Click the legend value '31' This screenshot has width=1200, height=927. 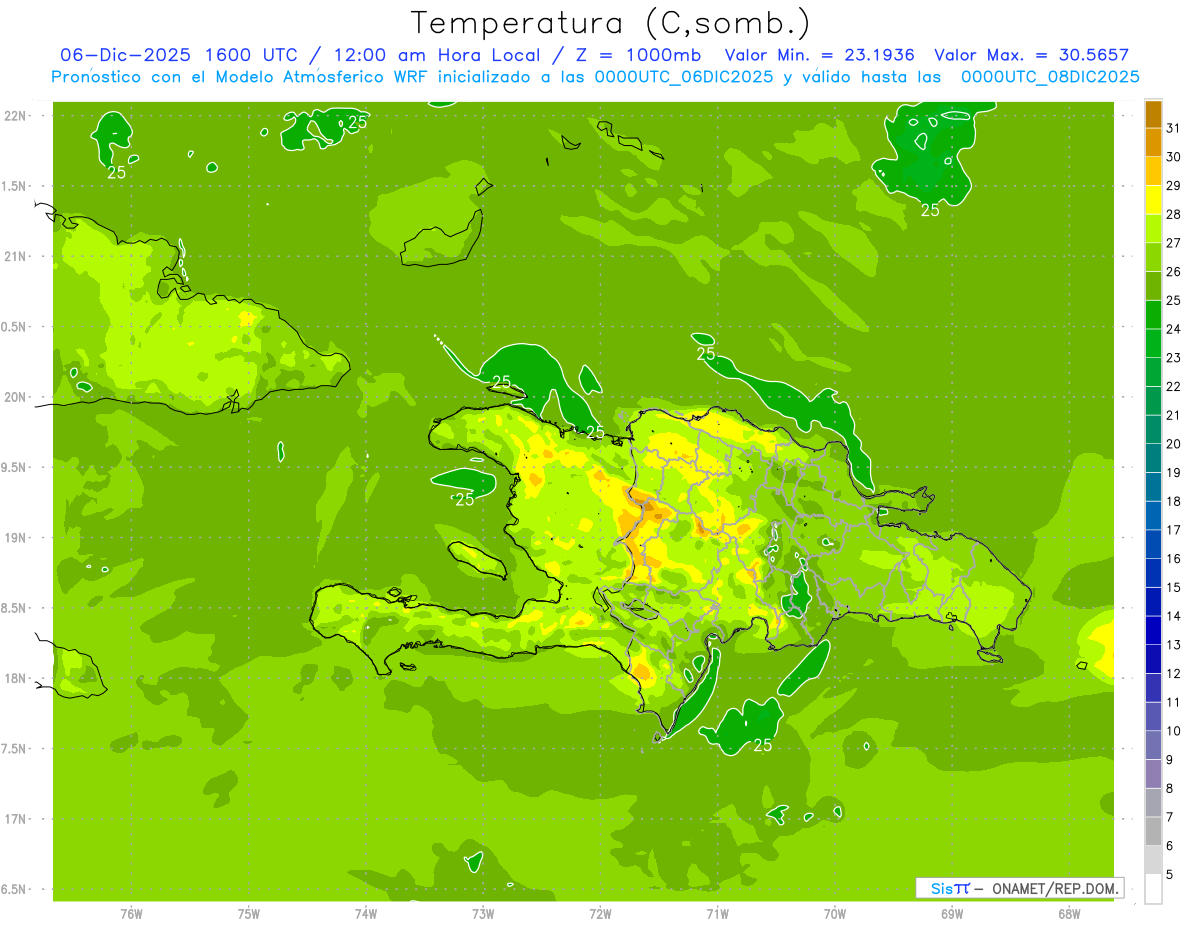tap(1174, 128)
